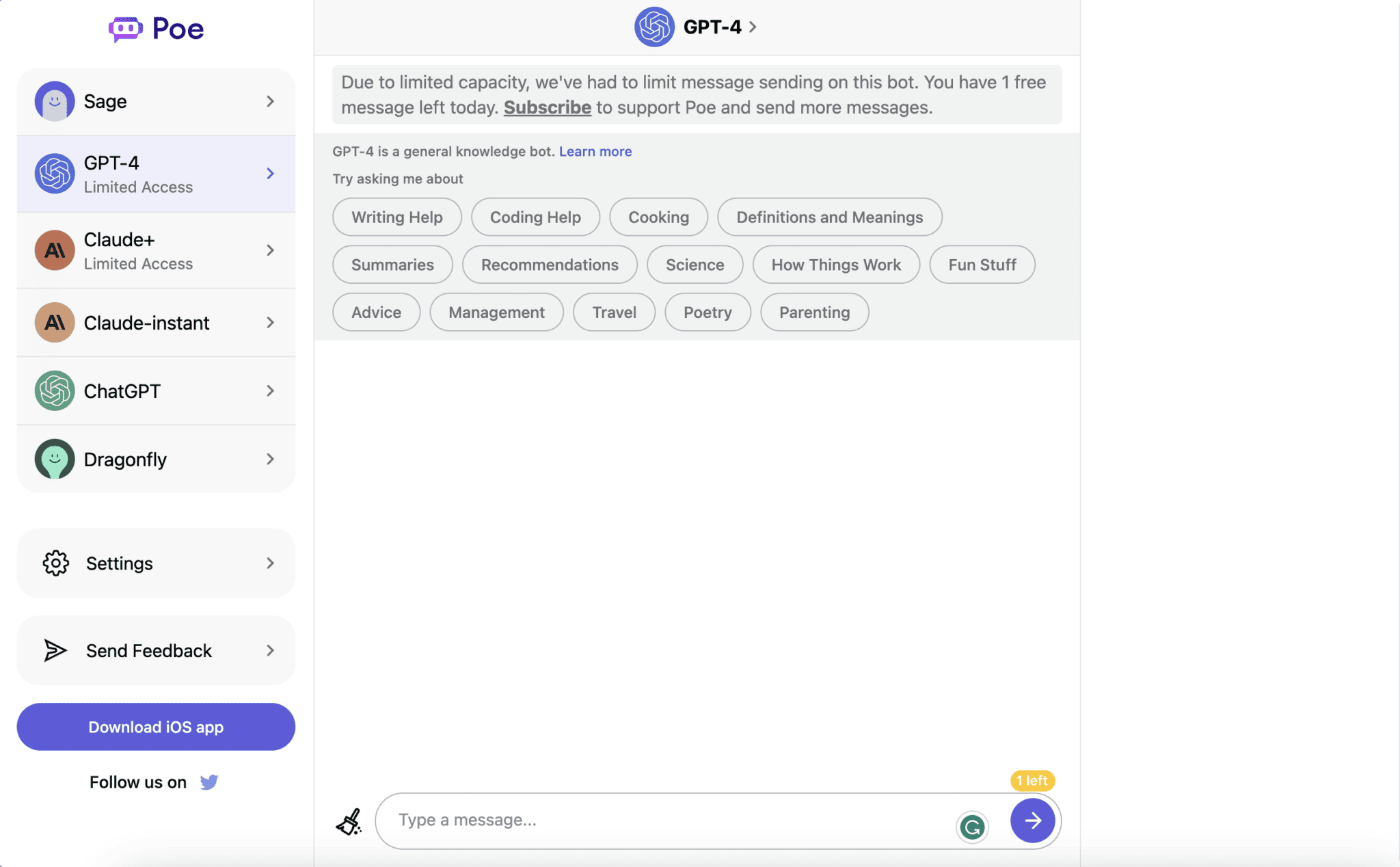Click the GPT-4 avatar in chat header
Image resolution: width=1400 pixels, height=867 pixels.
click(x=654, y=27)
